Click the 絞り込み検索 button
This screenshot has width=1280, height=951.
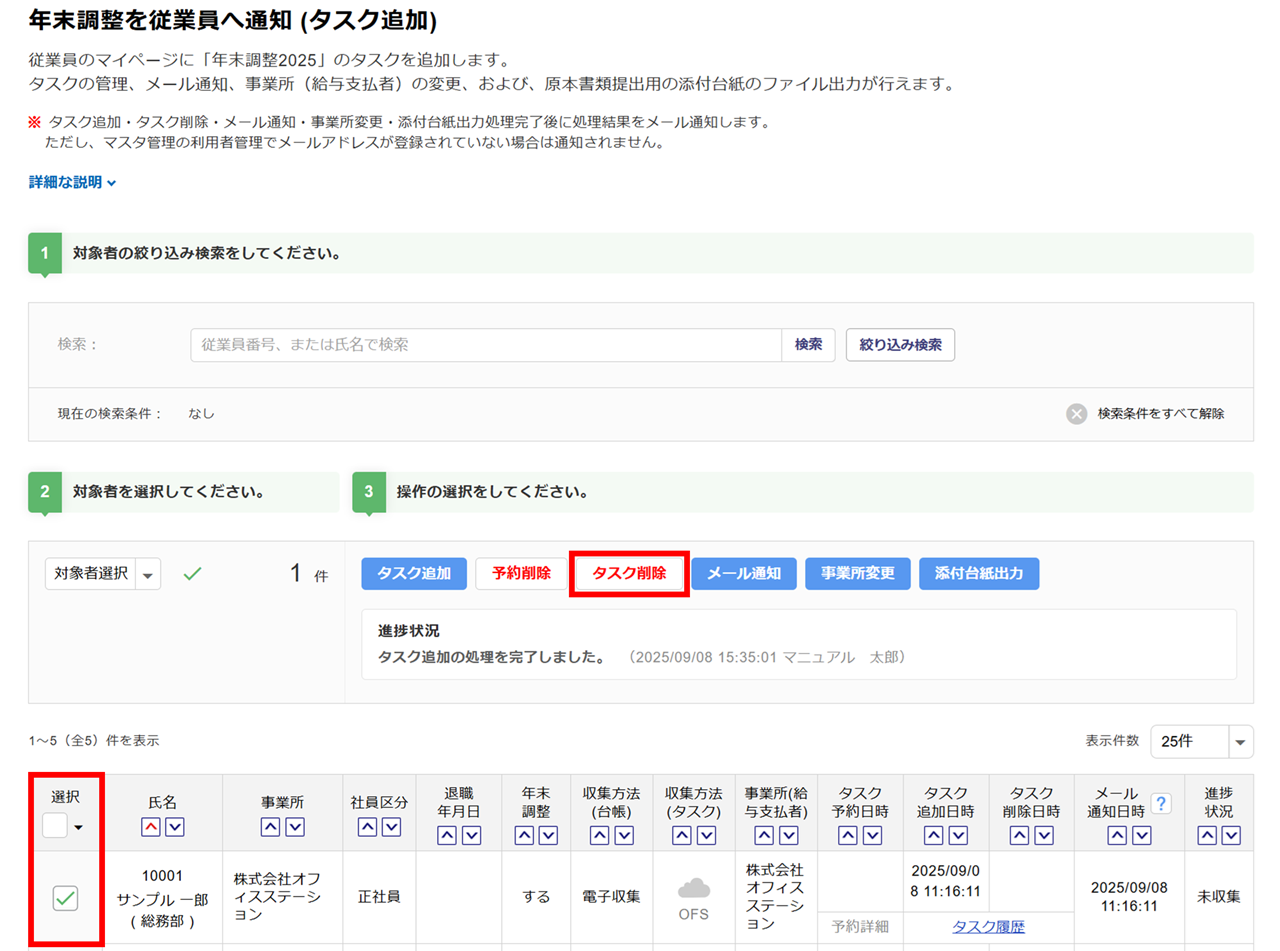(x=900, y=345)
